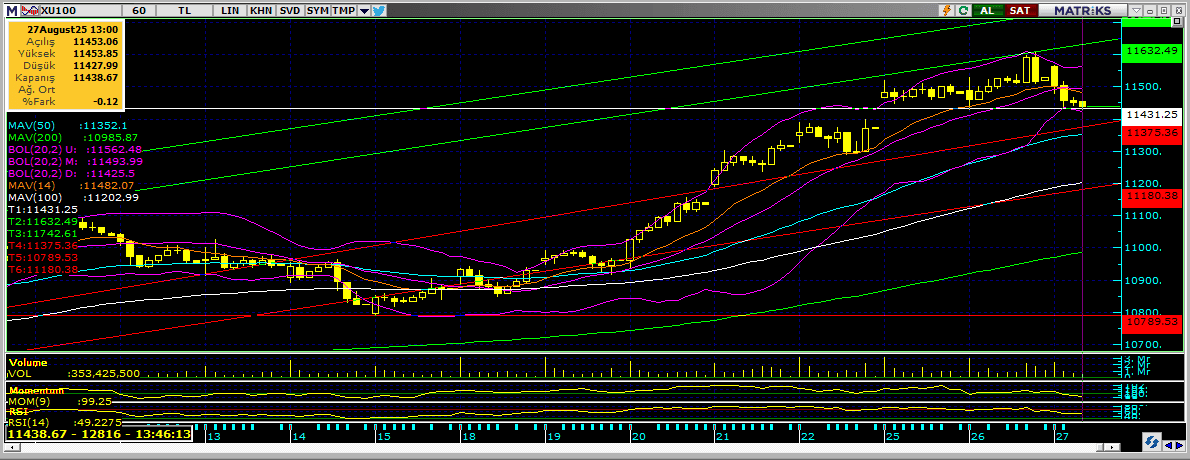Click the Matriks M logo icon
The width and height of the screenshot is (1190, 460).
tap(10, 9)
